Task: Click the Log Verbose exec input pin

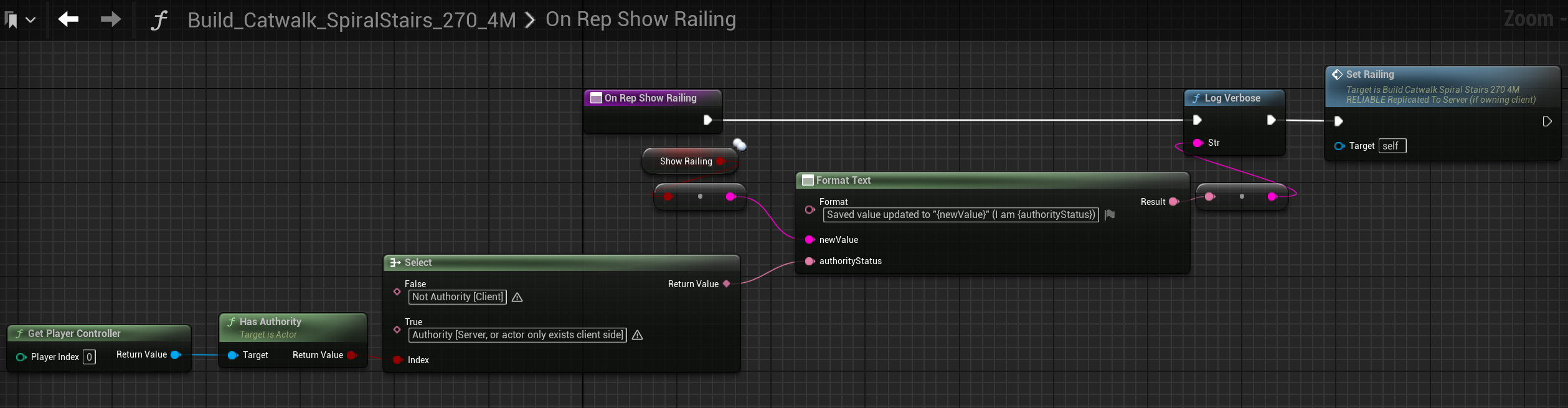Action: pos(1197,120)
